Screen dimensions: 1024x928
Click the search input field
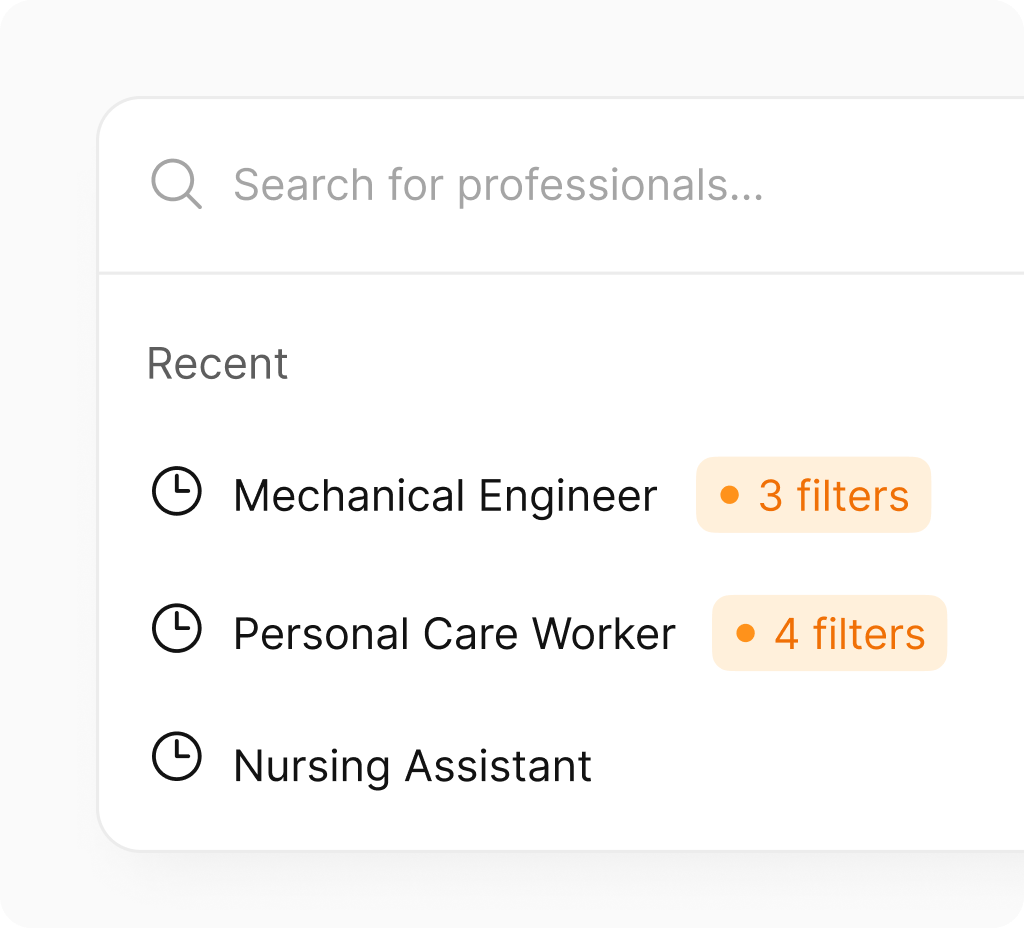(x=500, y=185)
